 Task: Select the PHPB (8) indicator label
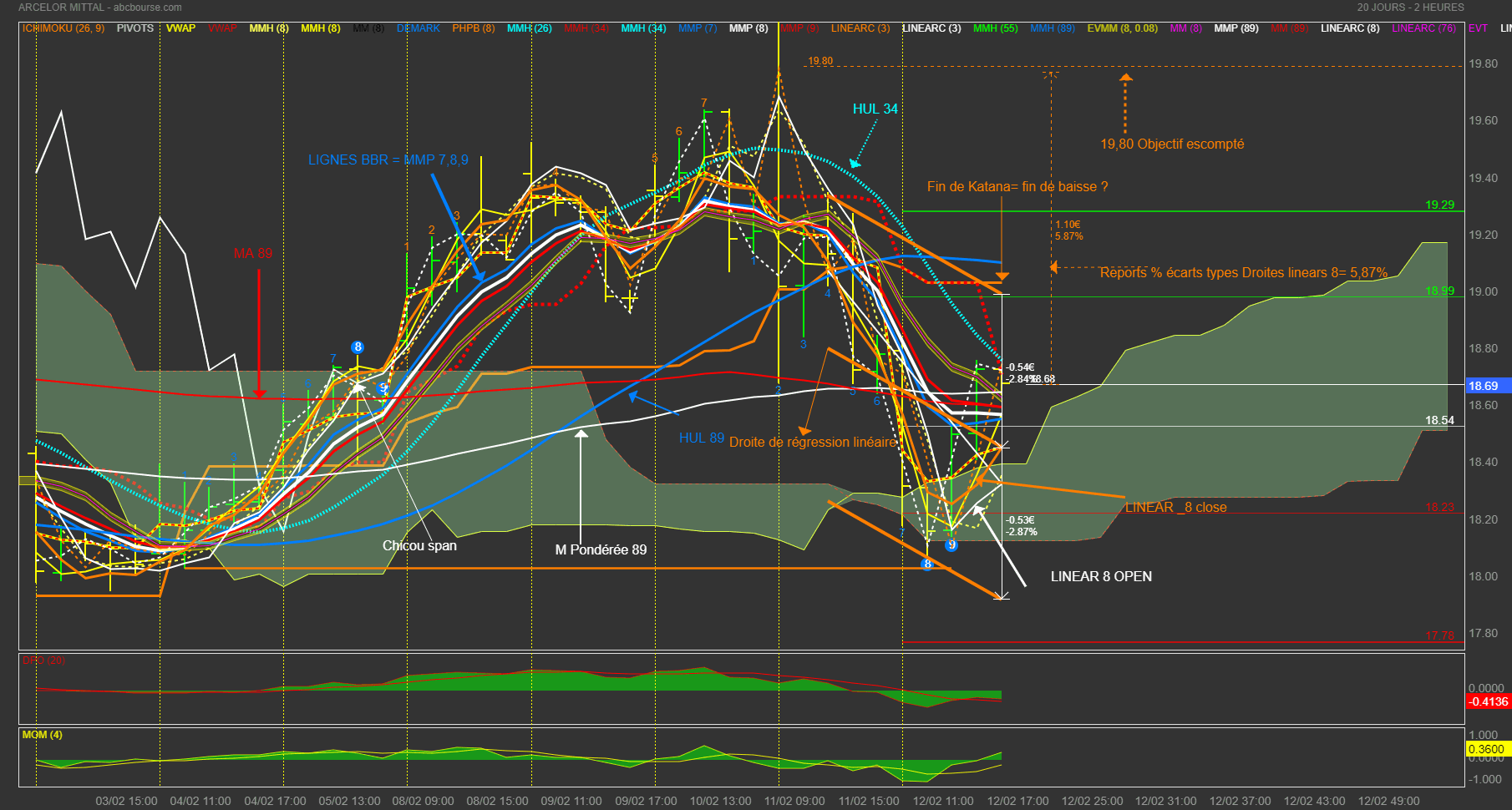473,28
